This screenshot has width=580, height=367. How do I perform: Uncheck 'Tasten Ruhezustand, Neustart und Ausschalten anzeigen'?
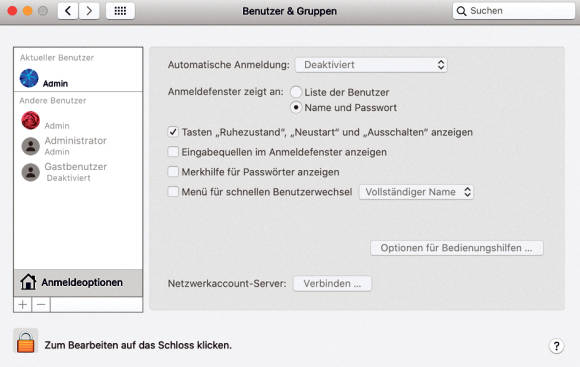point(173,132)
